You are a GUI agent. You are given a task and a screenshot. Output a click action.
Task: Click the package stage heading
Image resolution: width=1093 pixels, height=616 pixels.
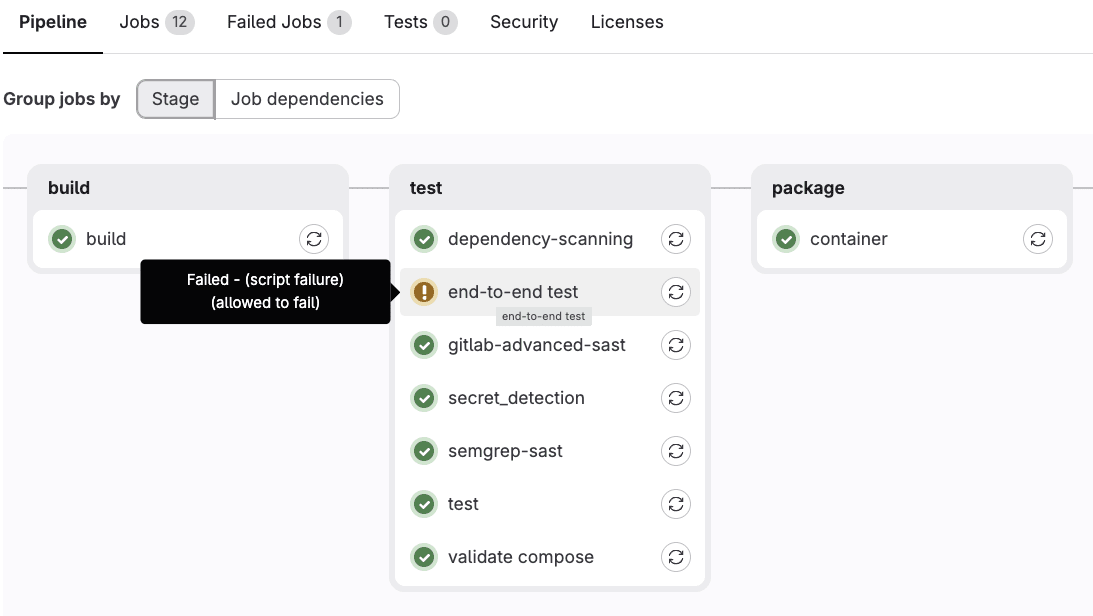pos(808,188)
